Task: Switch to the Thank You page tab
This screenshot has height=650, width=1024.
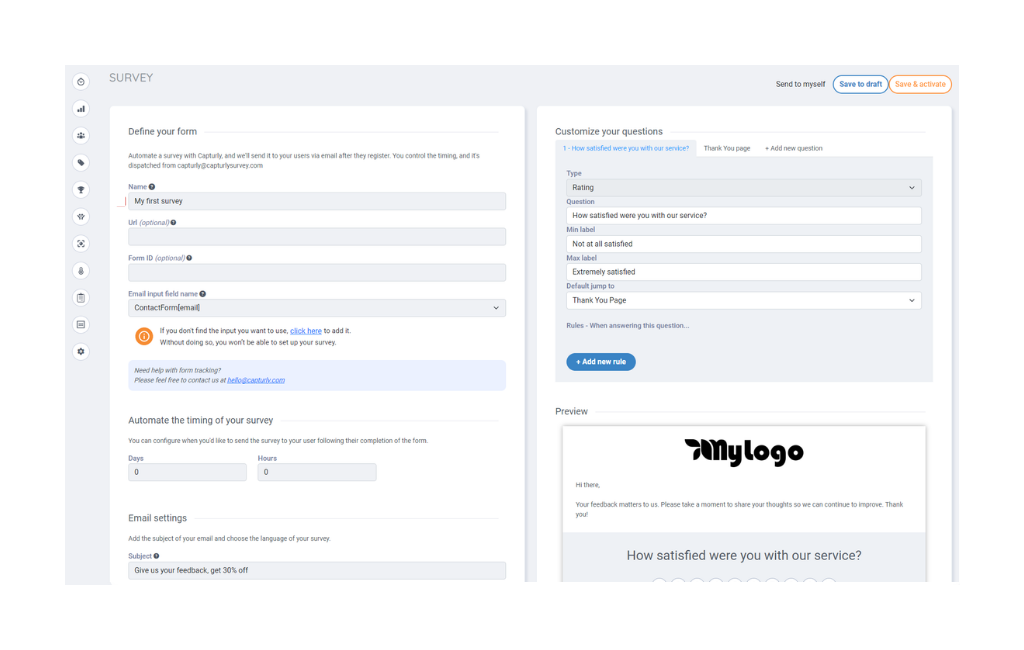Action: [727, 148]
